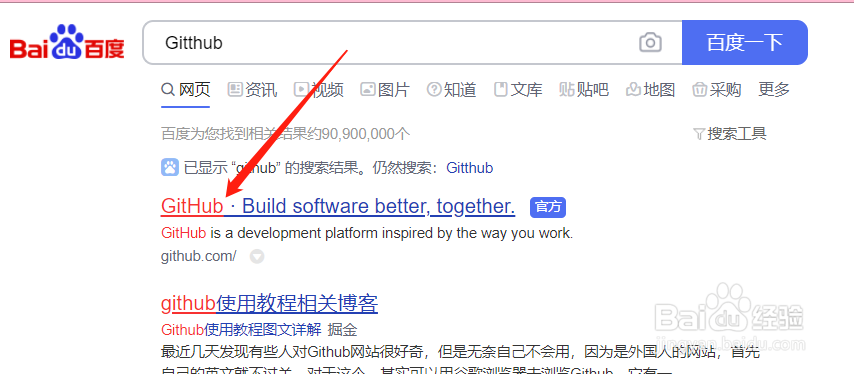Image resolution: width=854 pixels, height=374 pixels.
Task: Click the Baidu logo
Action: [x=67, y=42]
